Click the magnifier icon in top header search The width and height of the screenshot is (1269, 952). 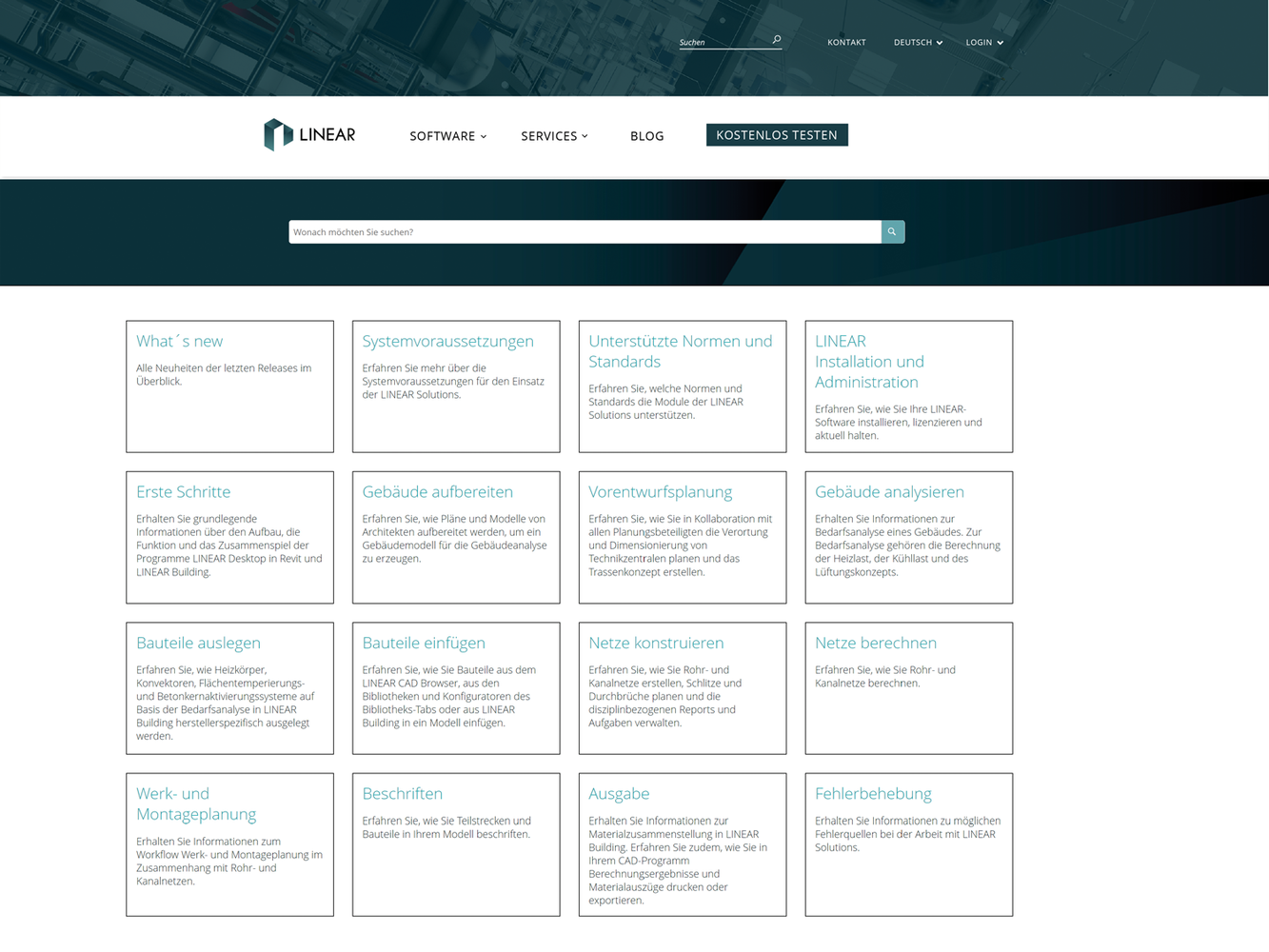777,40
